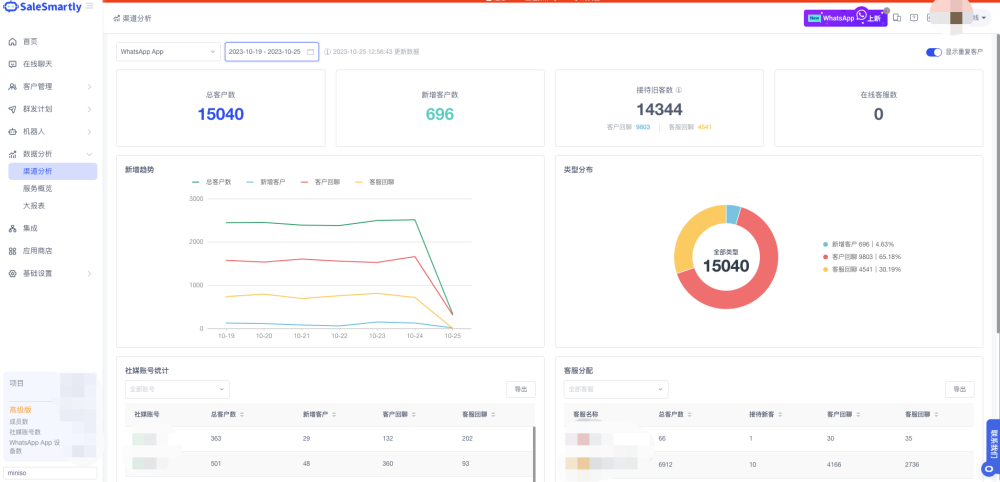Collapse sidebar using the hamburger icon
Image resolution: width=1000 pixels, height=482 pixels.
coord(89,6)
